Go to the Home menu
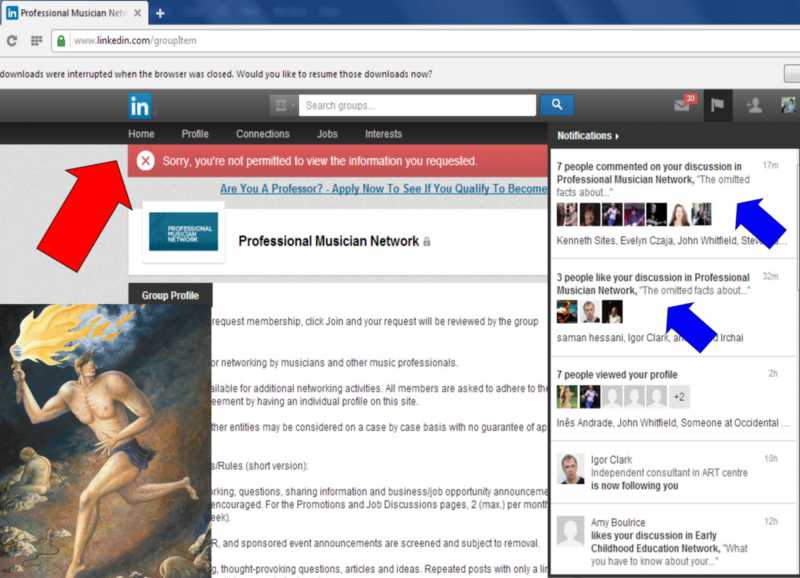This screenshot has width=800, height=578. 141,134
